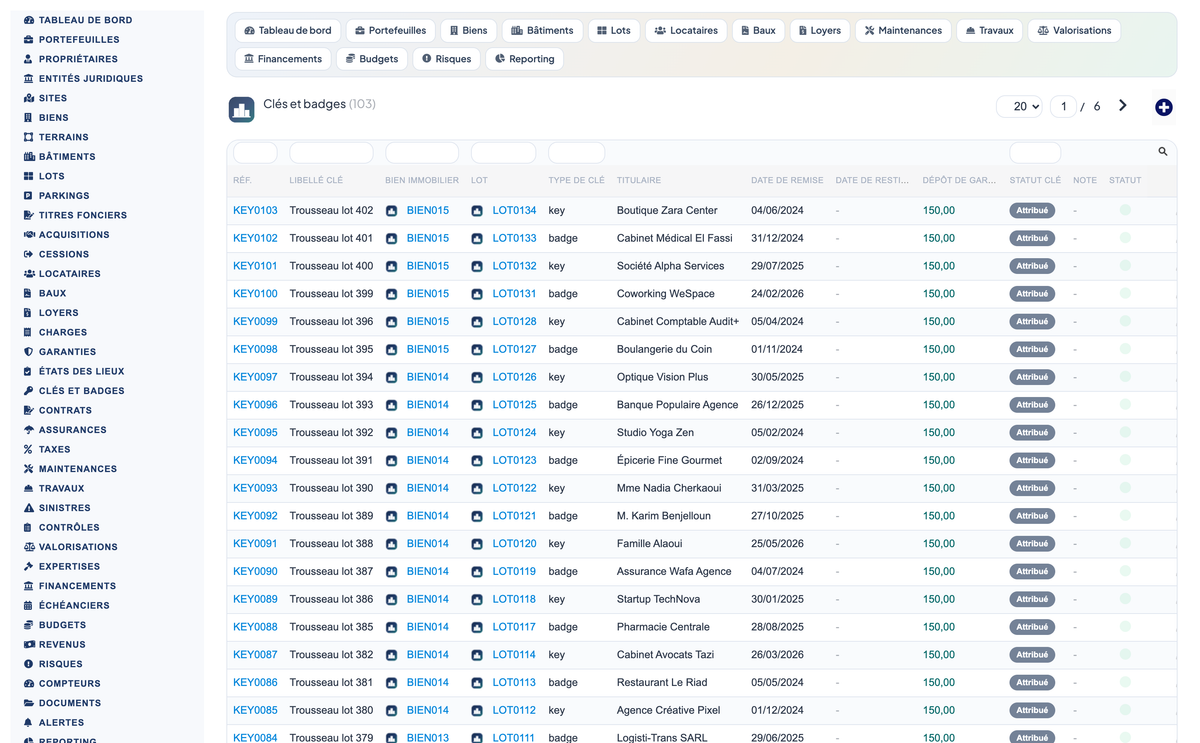Switch to the Financements top tab
Image resolution: width=1200 pixels, height=743 pixels.
[x=283, y=59]
